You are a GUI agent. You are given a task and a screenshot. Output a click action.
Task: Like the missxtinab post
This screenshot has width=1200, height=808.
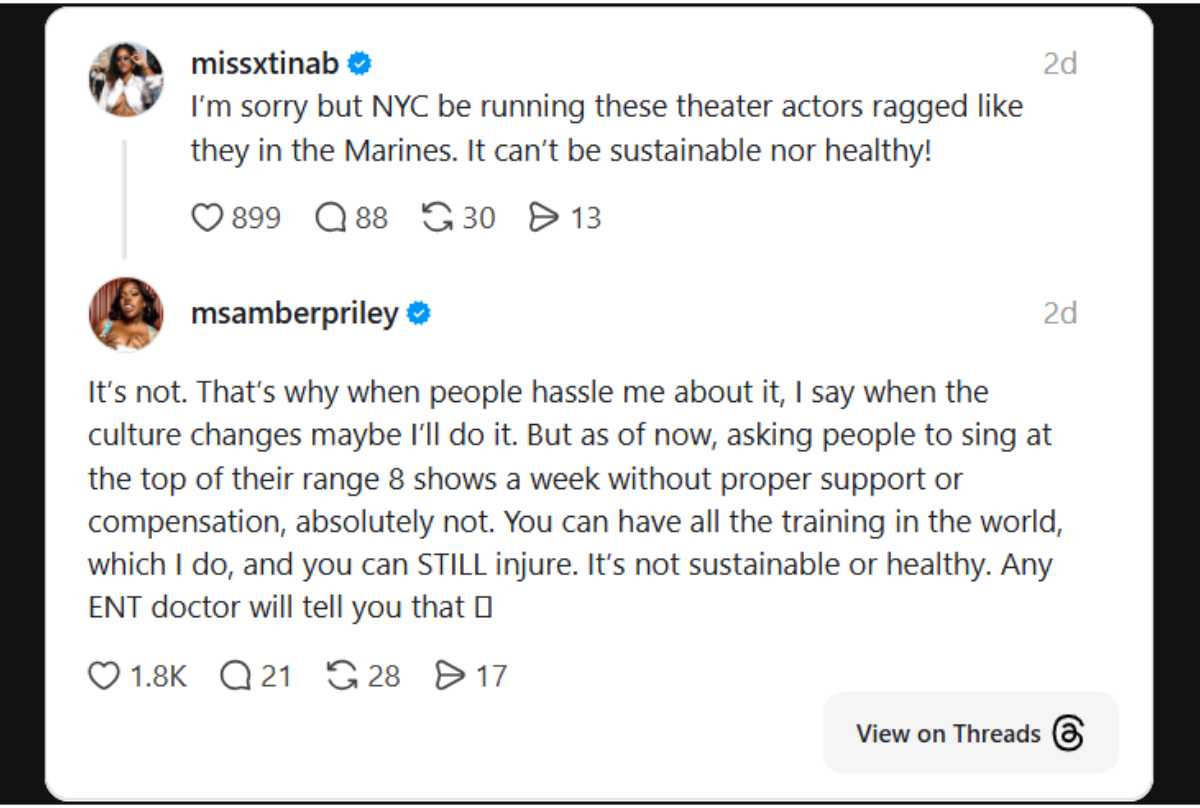[x=207, y=217]
